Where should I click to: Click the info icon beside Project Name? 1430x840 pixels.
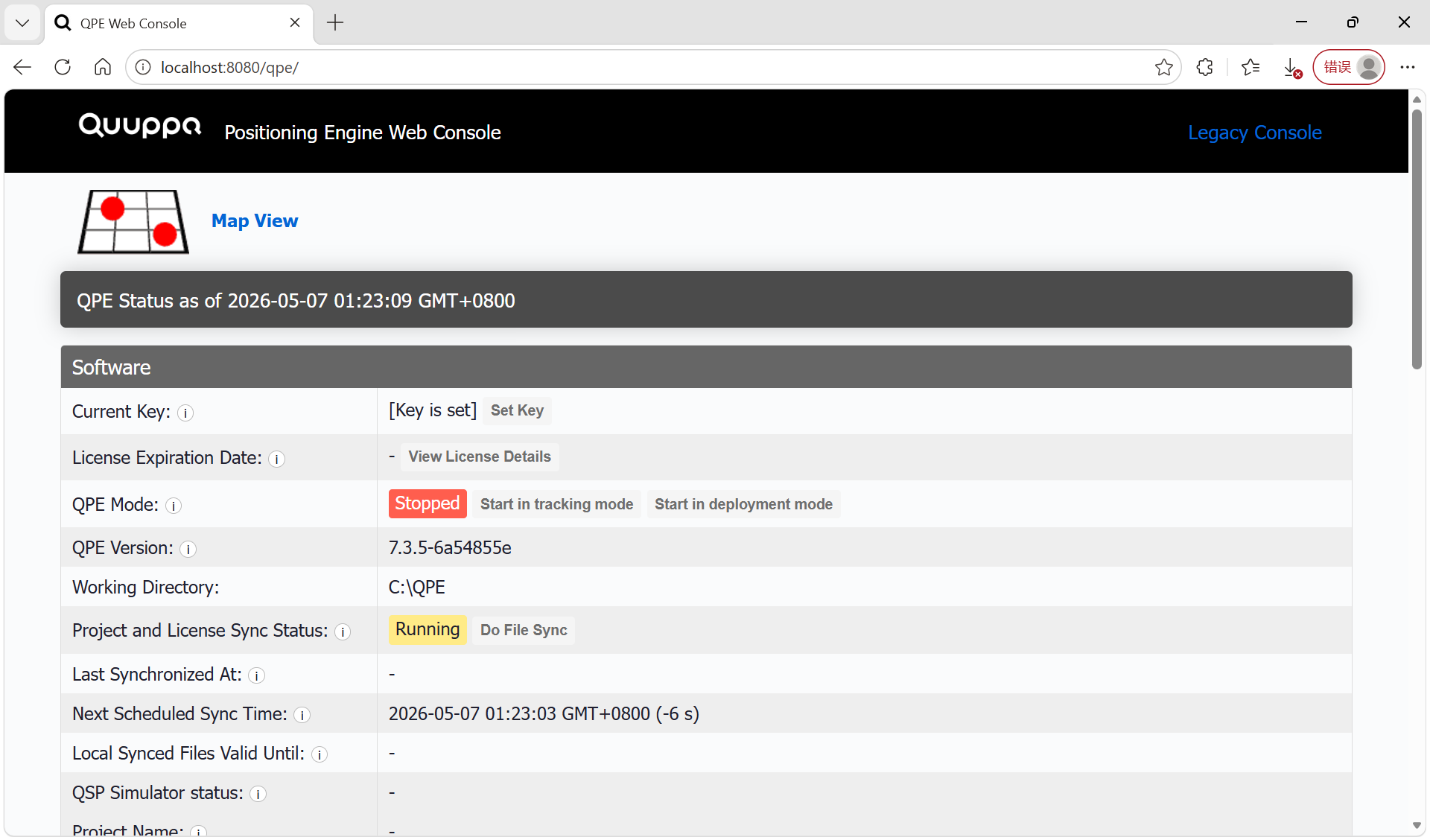(x=199, y=832)
